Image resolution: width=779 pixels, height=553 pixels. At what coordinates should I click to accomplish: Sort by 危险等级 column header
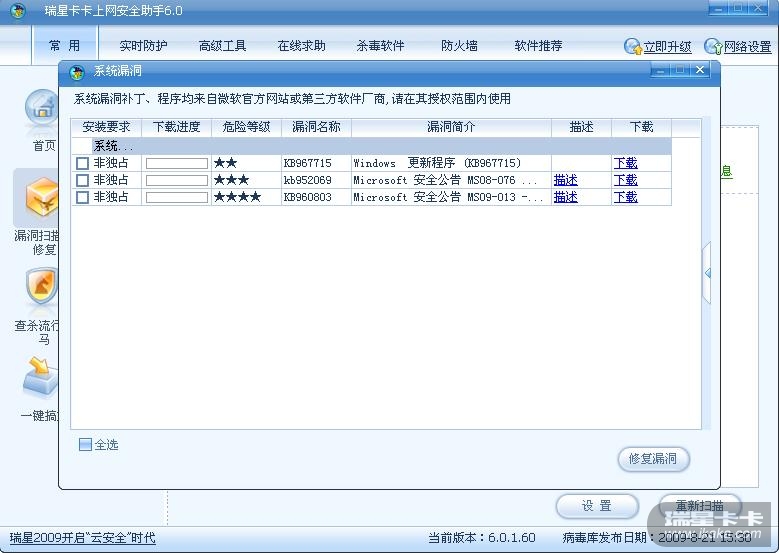[246, 127]
